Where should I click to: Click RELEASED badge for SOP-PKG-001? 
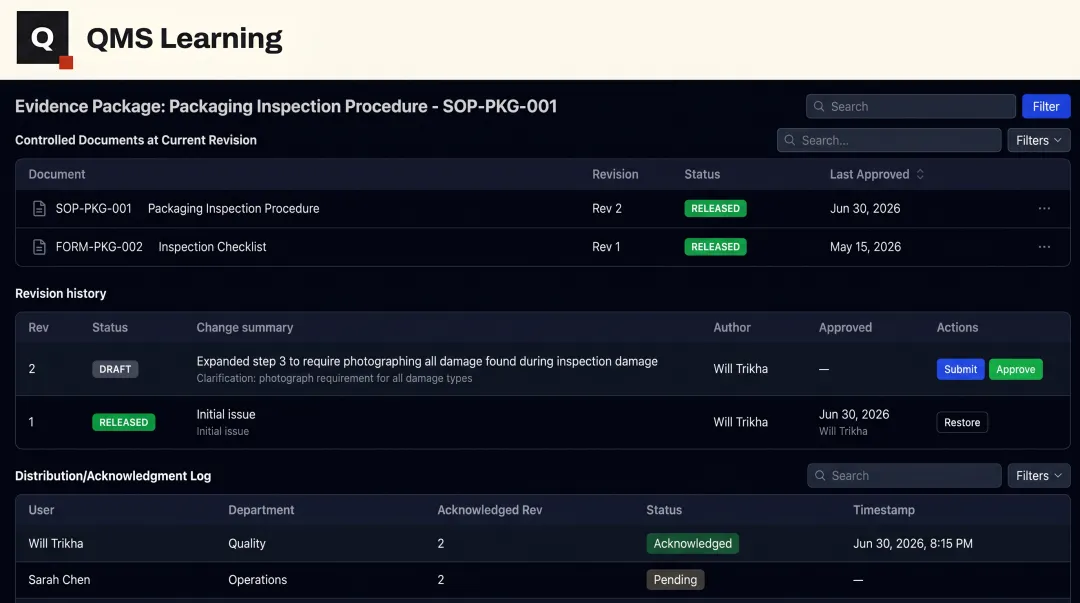pyautogui.click(x=715, y=209)
